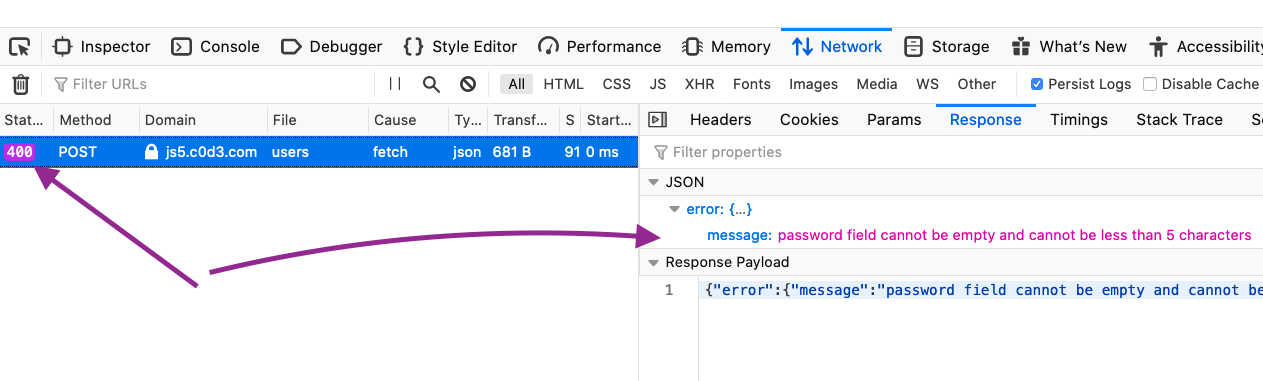1263x381 pixels.
Task: Open the Memory tool
Action: [726, 46]
